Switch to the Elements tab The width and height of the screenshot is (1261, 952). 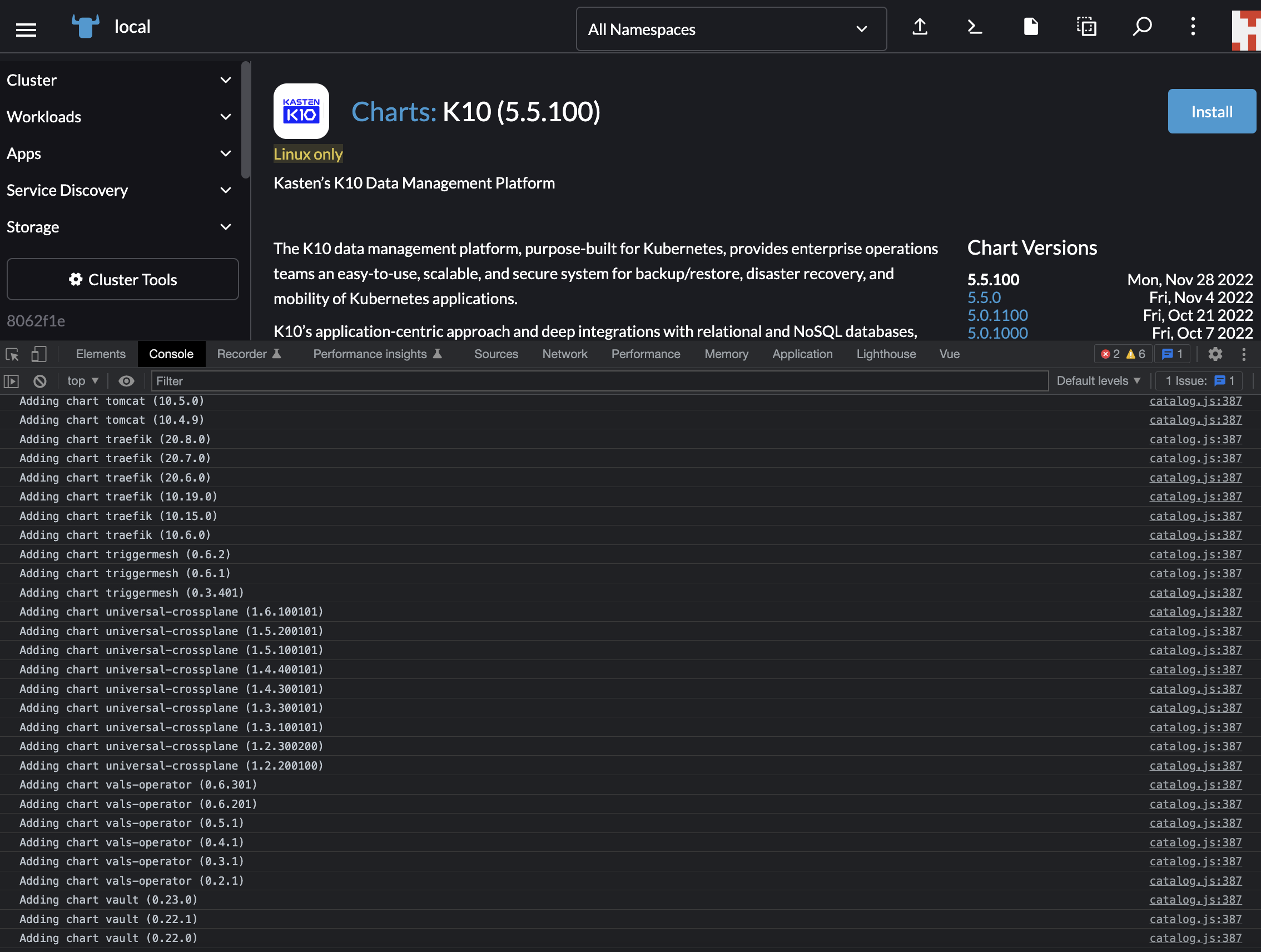100,354
